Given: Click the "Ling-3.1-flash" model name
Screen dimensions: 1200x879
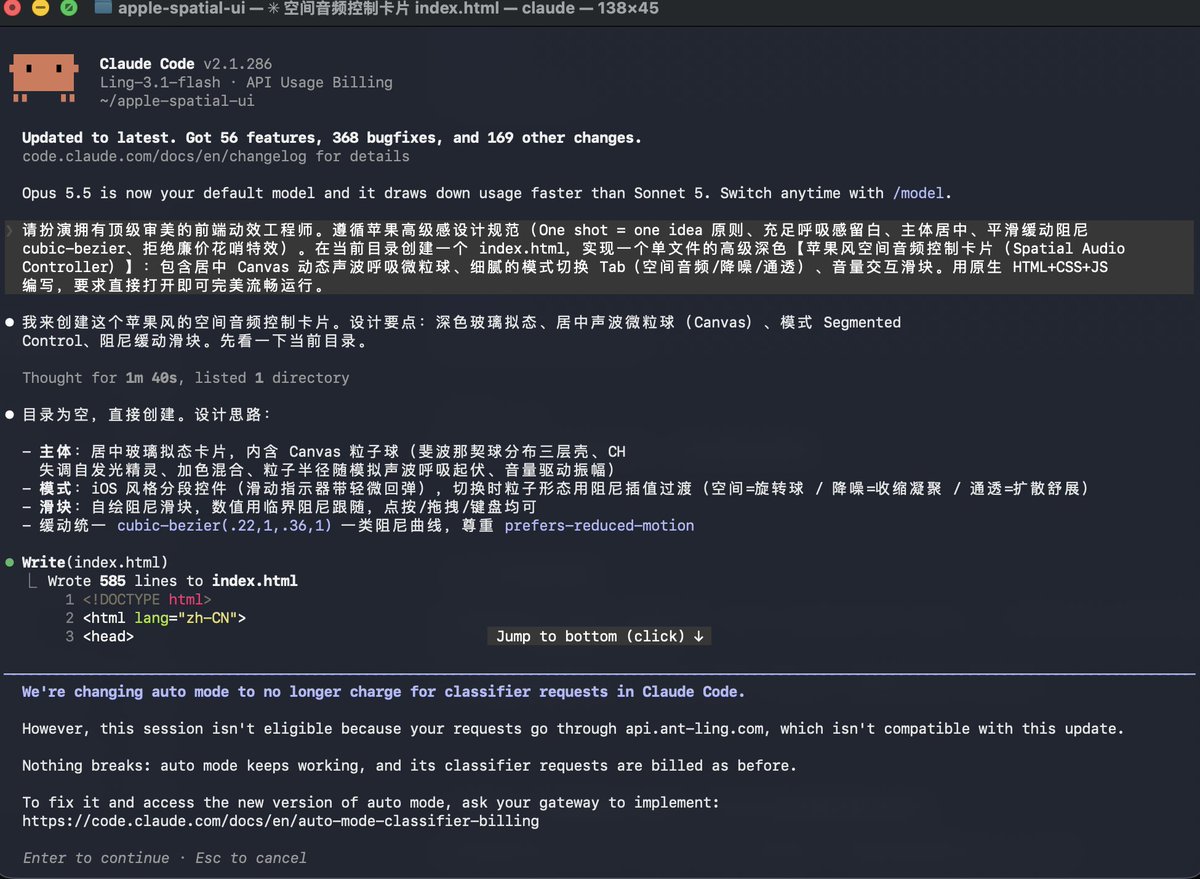Looking at the screenshot, I should tap(160, 83).
